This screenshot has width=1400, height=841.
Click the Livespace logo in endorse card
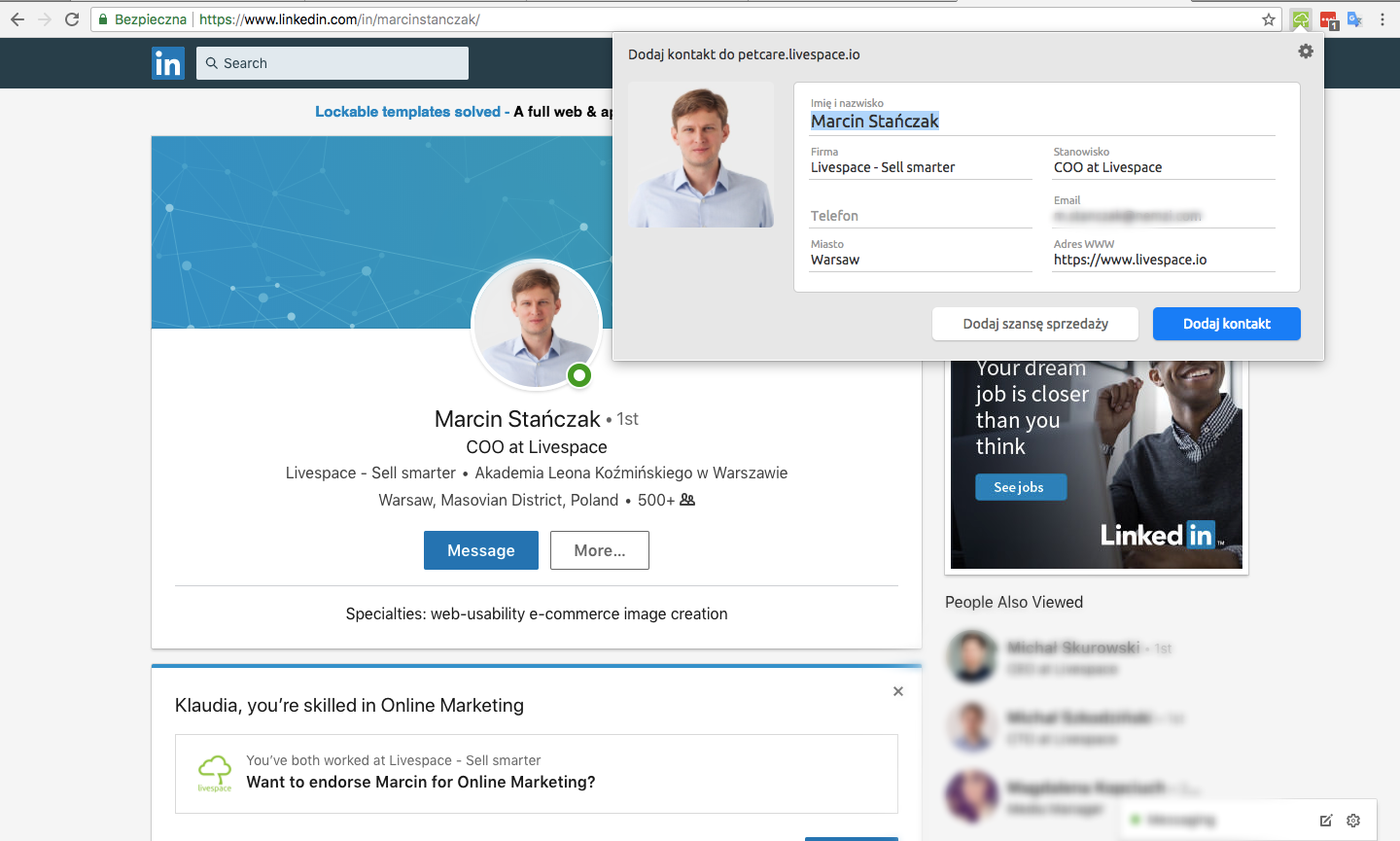(x=215, y=773)
